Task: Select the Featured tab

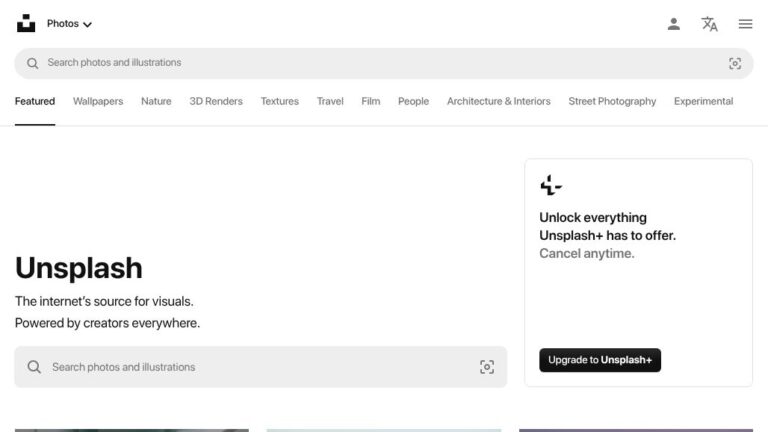Action: [x=35, y=101]
